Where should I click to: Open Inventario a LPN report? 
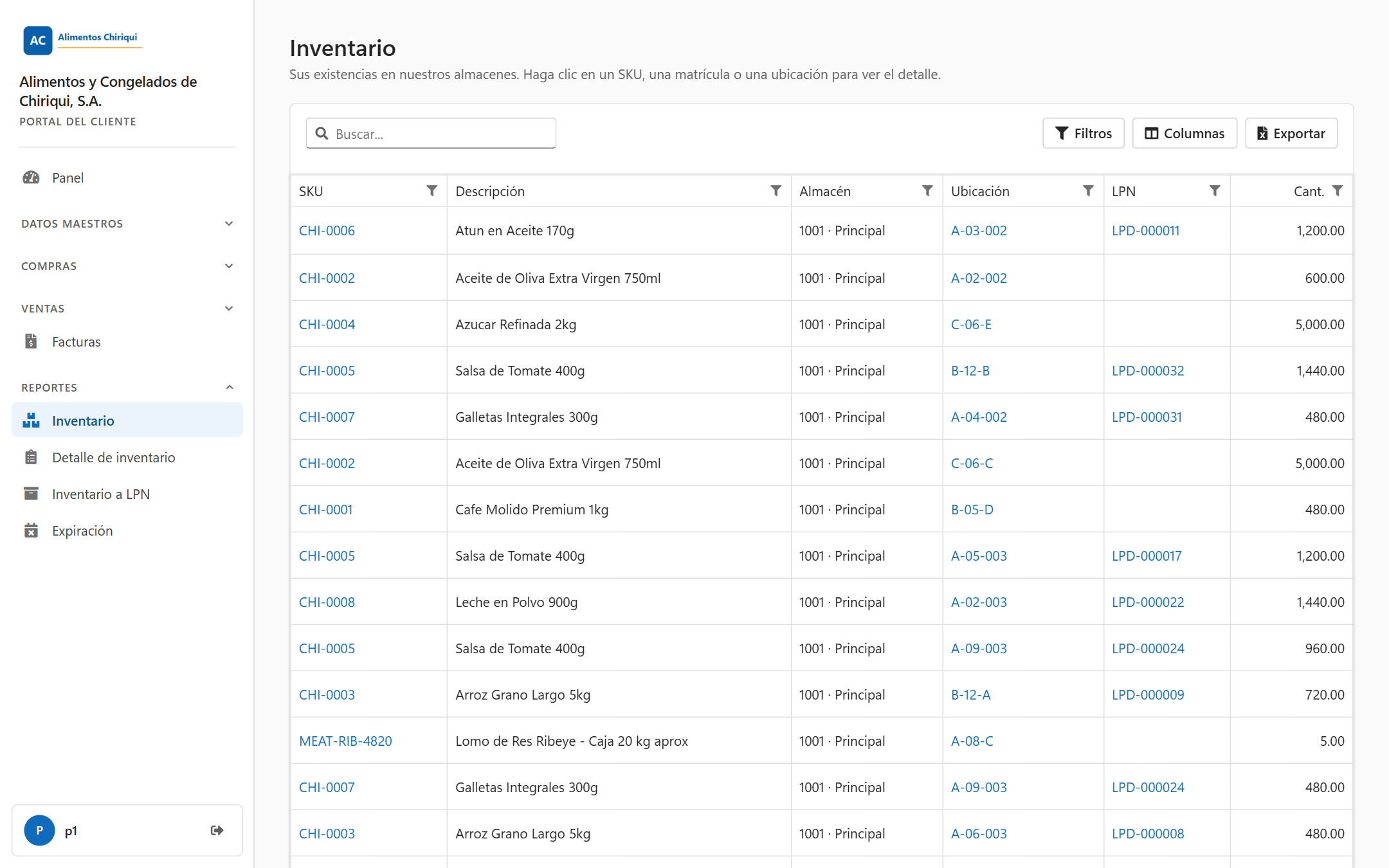coord(127,494)
